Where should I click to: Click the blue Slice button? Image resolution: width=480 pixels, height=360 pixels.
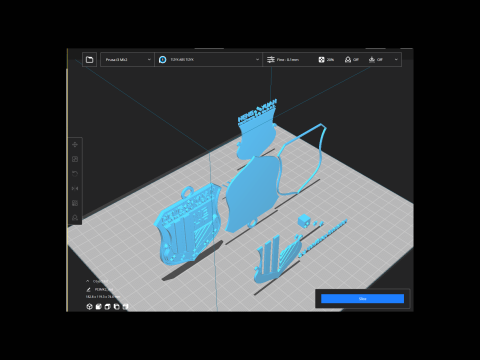pos(362,299)
